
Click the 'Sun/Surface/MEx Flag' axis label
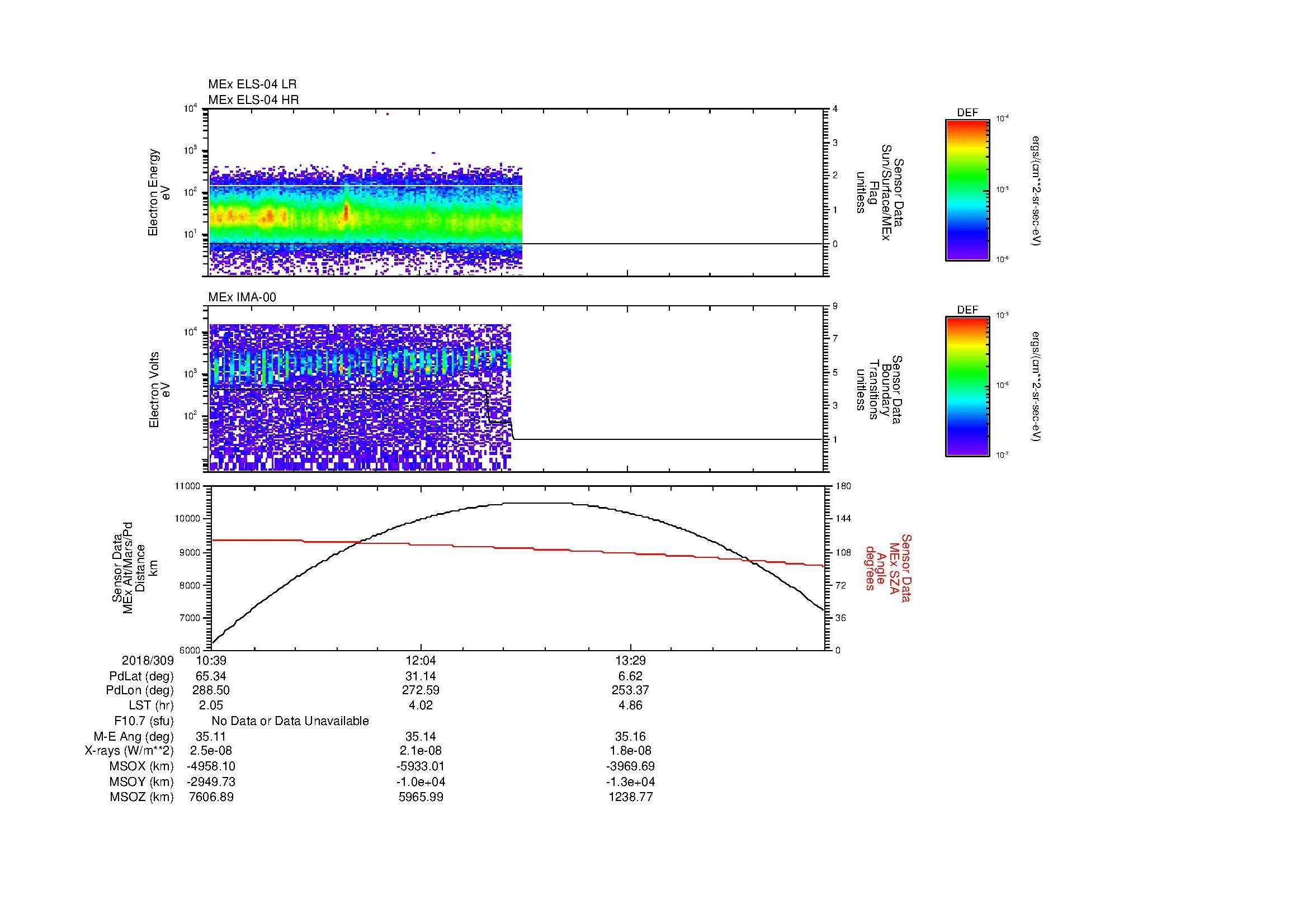click(880, 192)
